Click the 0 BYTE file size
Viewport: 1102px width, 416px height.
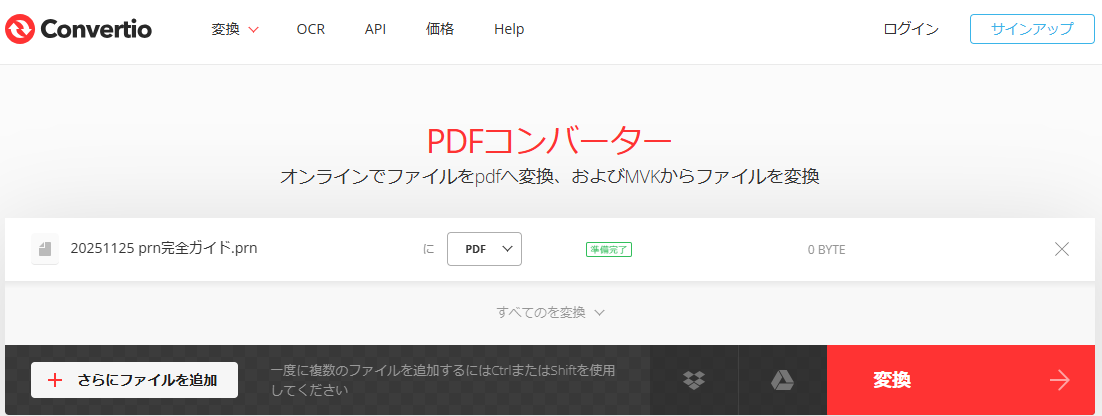[826, 249]
